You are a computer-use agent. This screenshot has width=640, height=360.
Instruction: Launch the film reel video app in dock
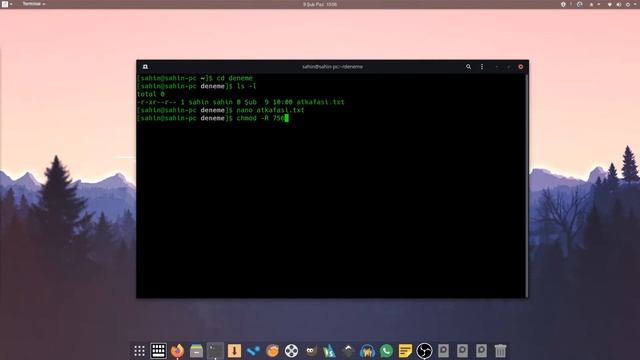[291, 351]
